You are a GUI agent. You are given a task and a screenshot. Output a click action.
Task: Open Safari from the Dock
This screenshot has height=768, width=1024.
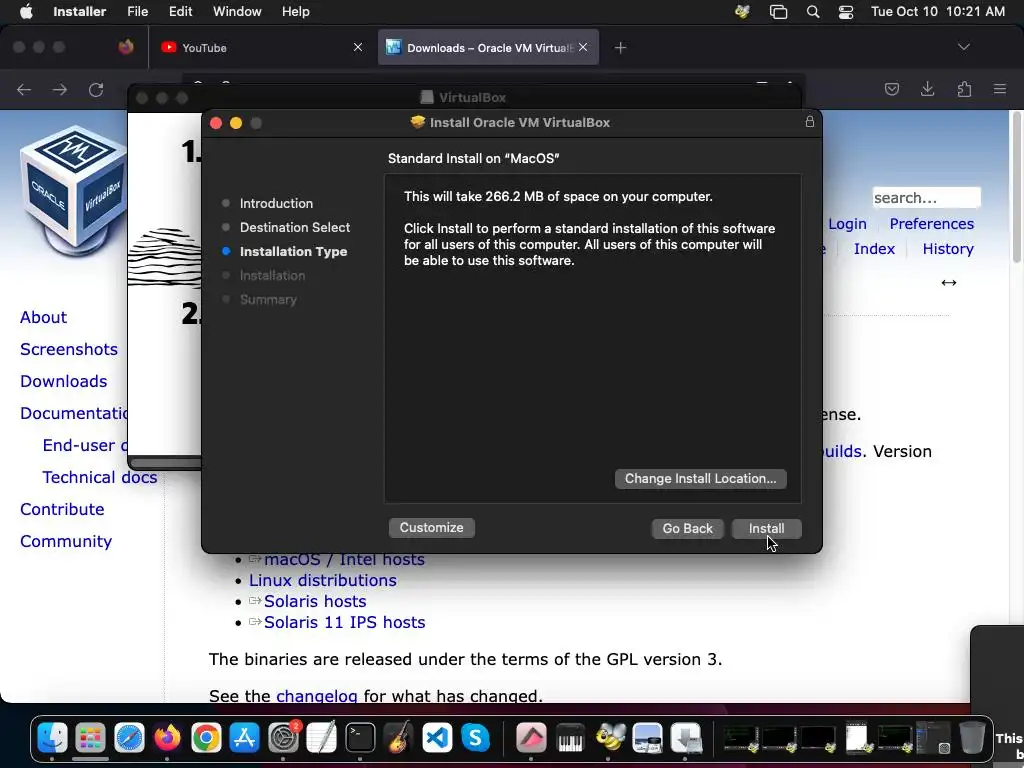coord(129,738)
